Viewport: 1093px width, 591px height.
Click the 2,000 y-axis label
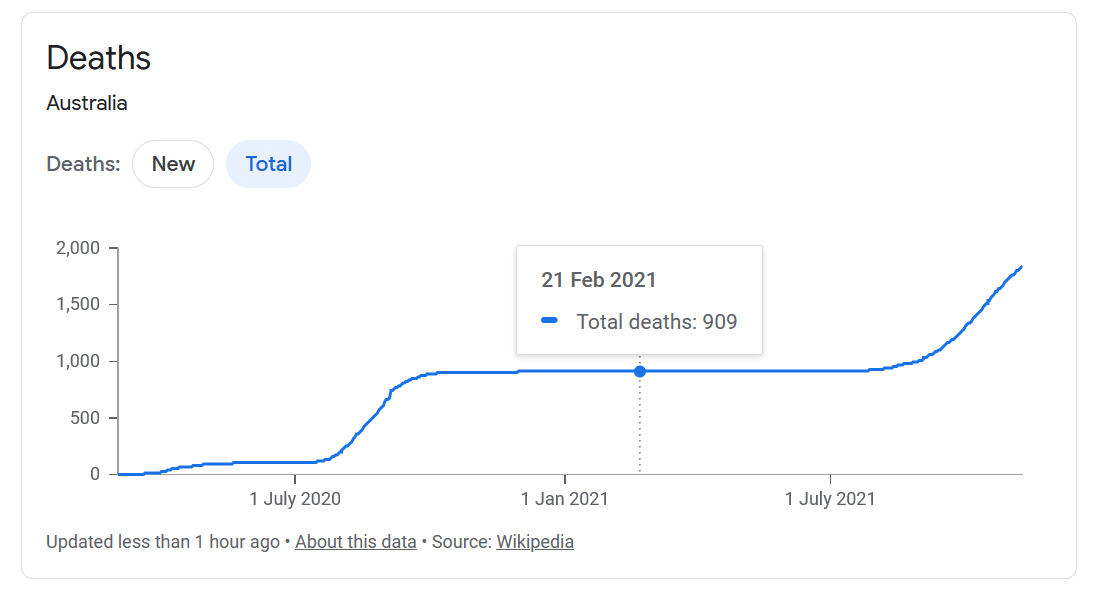tap(76, 248)
